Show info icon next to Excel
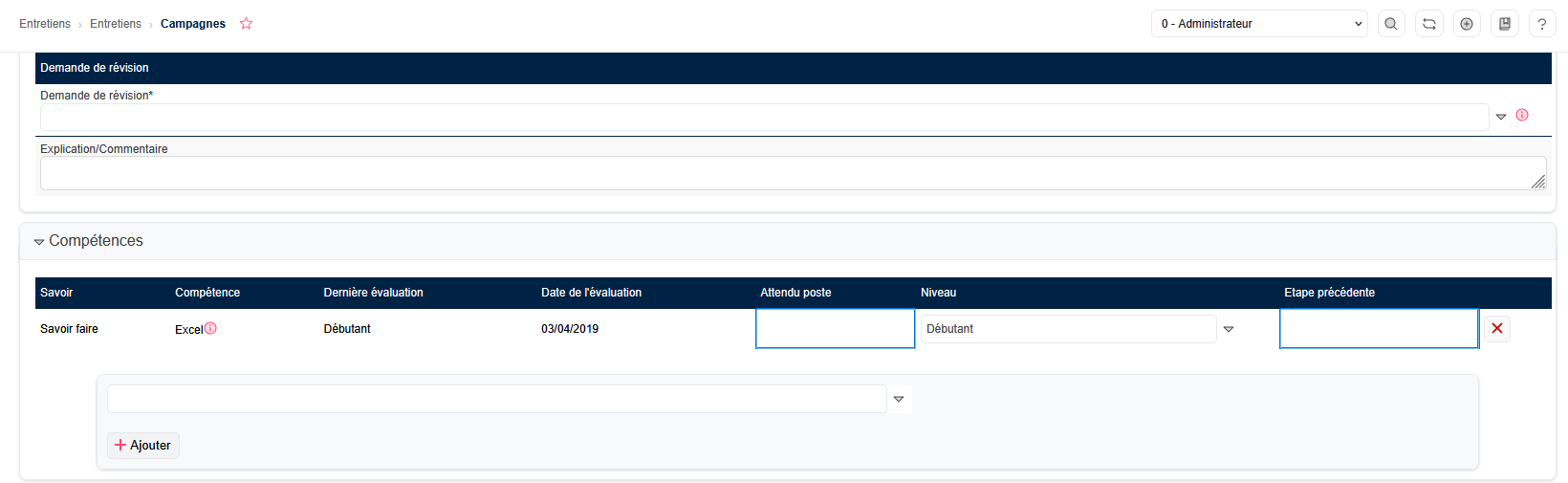 point(210,328)
